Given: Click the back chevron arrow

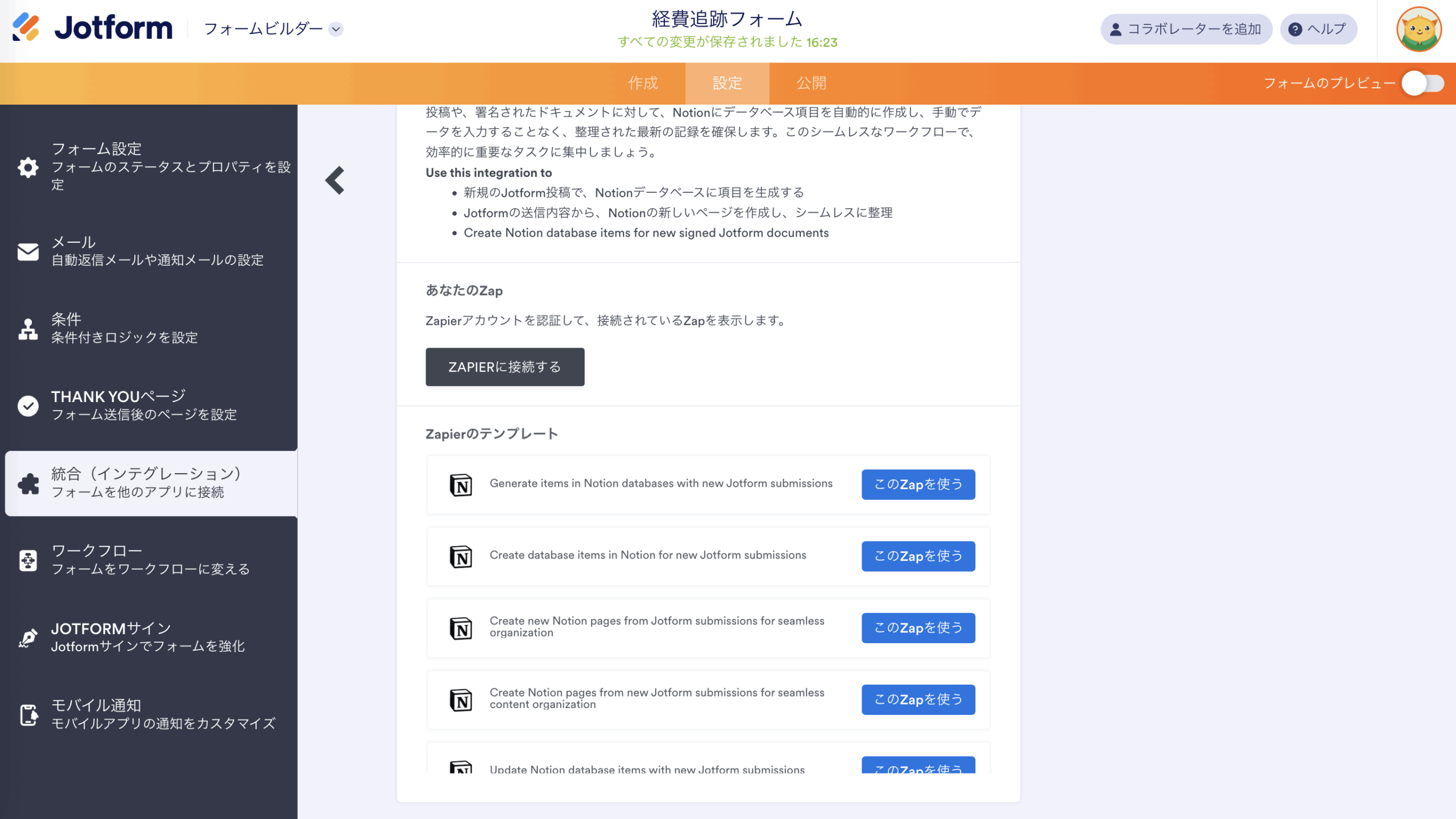Looking at the screenshot, I should point(335,180).
